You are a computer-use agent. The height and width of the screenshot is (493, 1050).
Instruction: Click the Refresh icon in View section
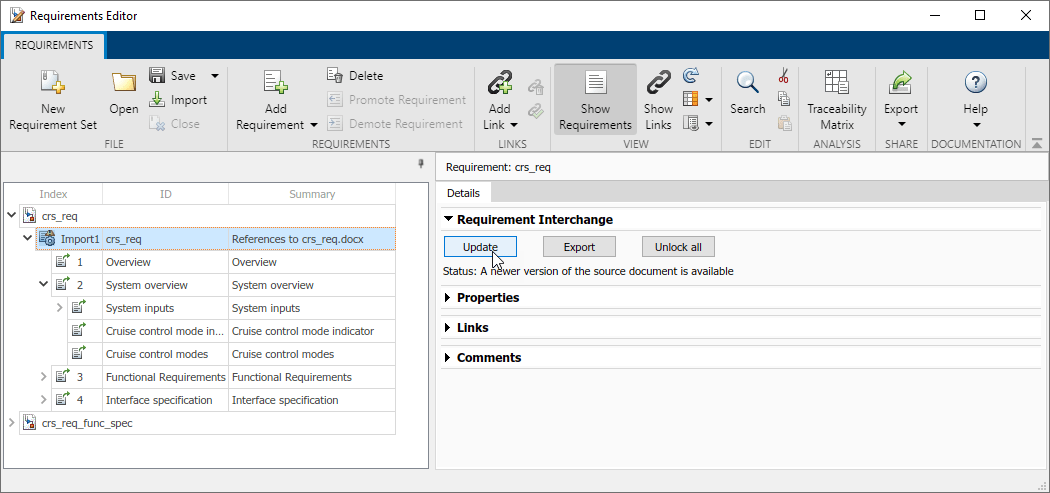pyautogui.click(x=690, y=76)
